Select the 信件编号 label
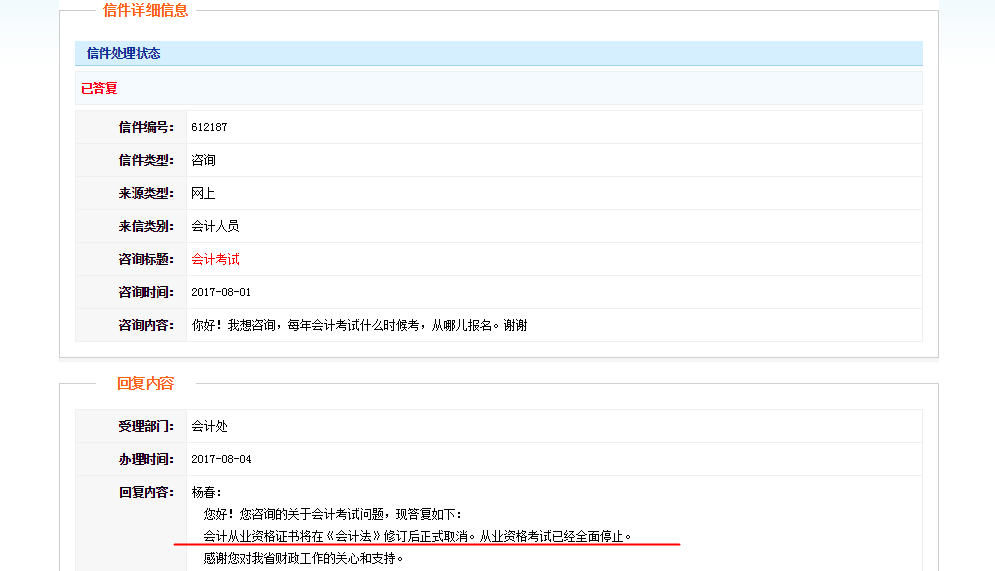 [x=146, y=127]
